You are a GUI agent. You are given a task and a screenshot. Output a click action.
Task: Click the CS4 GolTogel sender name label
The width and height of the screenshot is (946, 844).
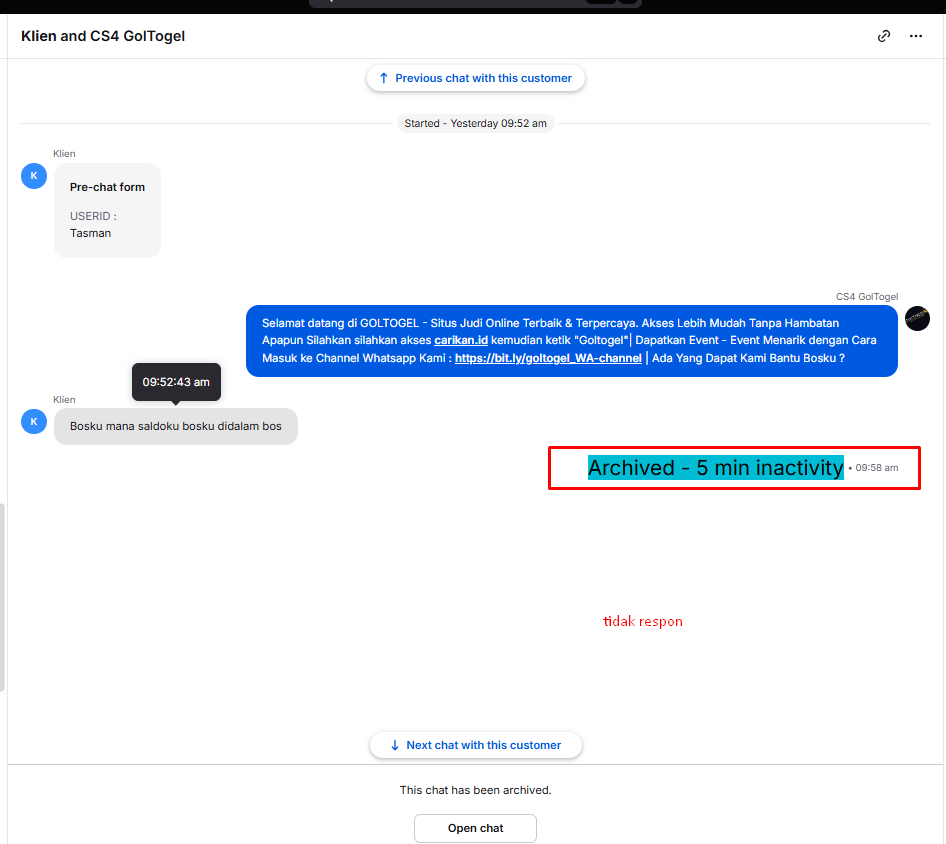867,297
